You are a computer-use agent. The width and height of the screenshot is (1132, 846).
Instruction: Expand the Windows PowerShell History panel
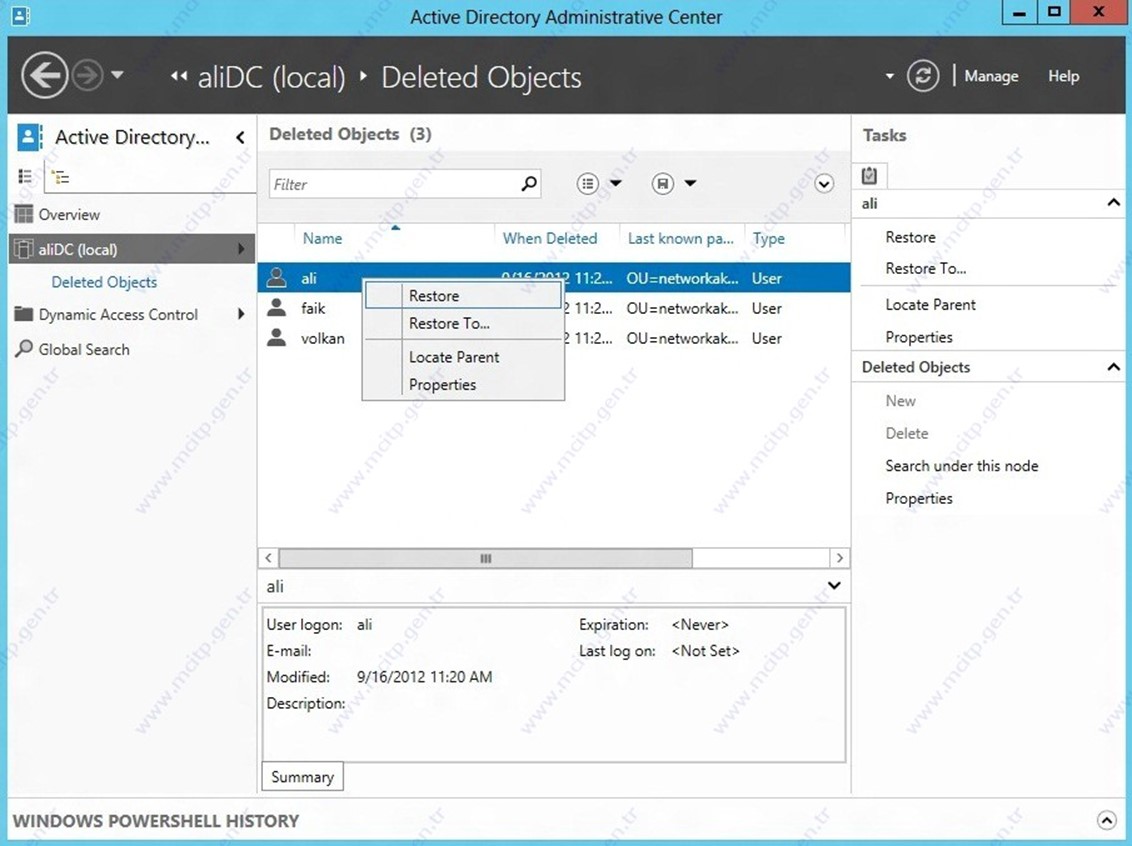click(1106, 820)
